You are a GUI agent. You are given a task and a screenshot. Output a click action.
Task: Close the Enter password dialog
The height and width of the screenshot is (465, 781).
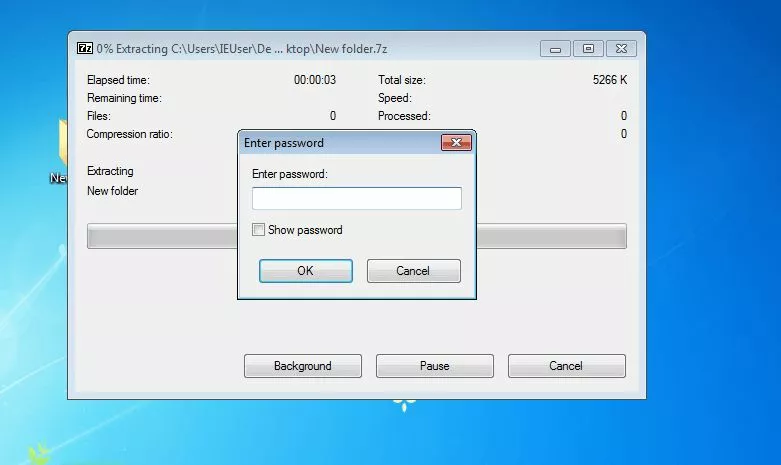(456, 143)
